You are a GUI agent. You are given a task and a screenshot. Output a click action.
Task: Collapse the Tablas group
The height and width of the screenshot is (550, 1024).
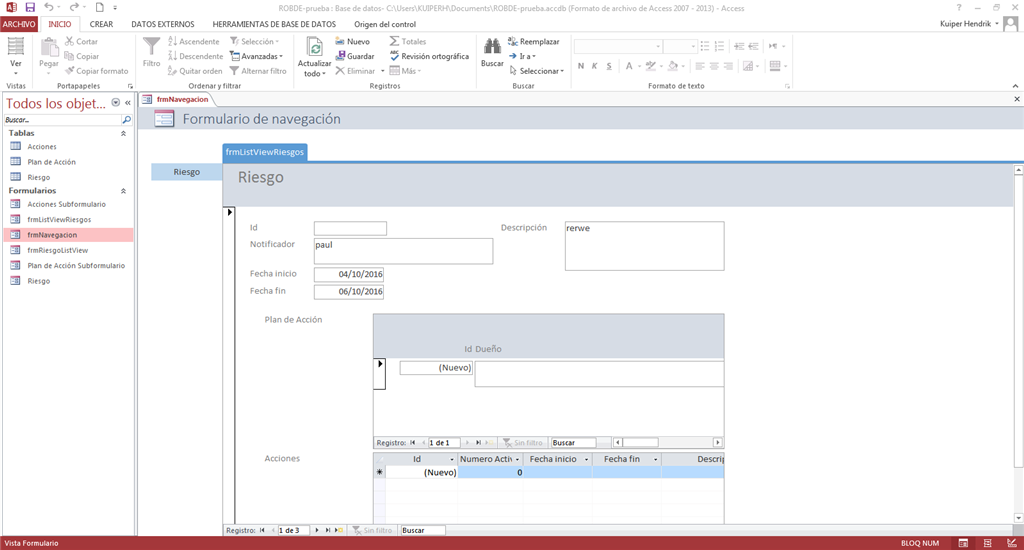(123, 133)
